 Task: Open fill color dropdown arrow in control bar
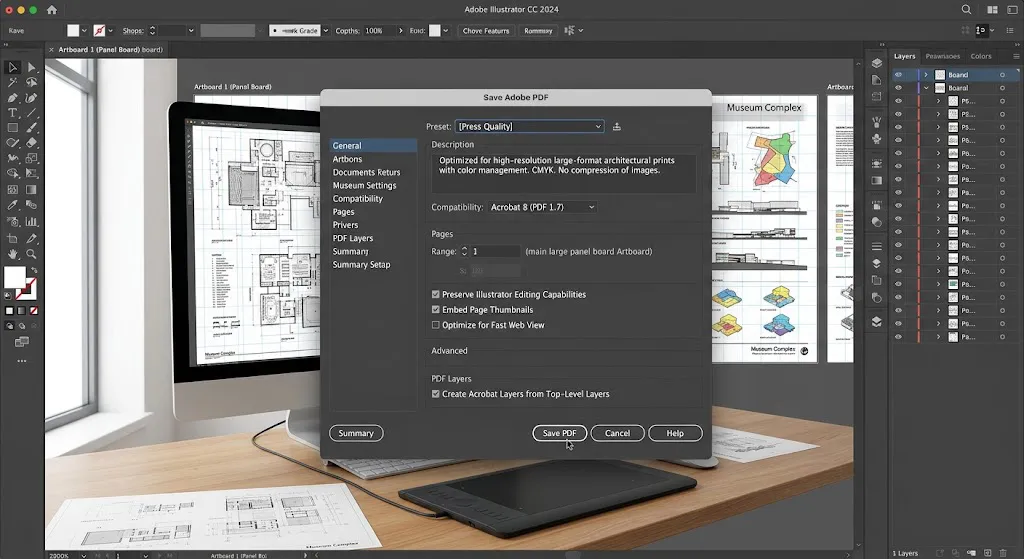[84, 31]
